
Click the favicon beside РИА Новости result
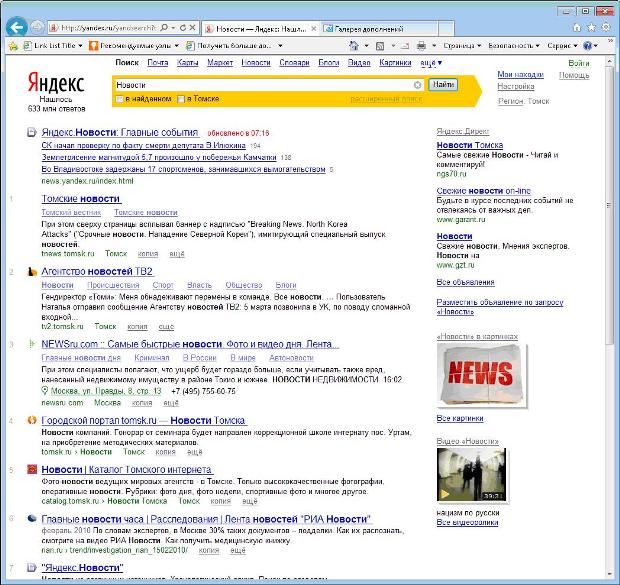[32, 519]
